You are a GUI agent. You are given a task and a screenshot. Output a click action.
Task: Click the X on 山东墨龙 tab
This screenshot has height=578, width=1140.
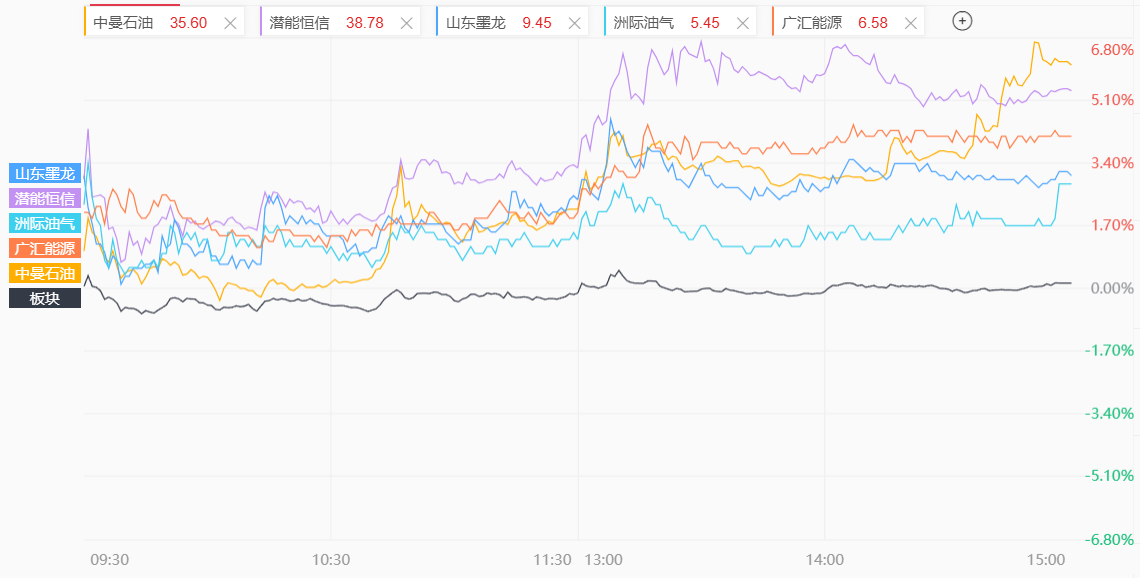(575, 23)
